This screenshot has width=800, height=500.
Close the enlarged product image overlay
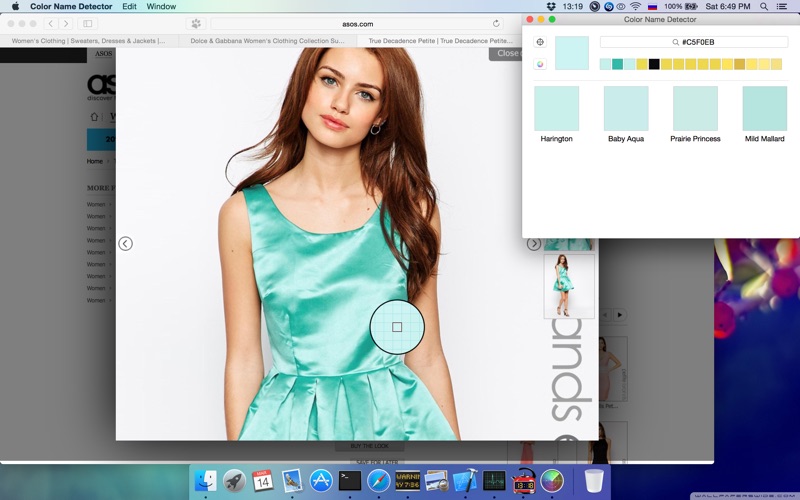coord(506,54)
